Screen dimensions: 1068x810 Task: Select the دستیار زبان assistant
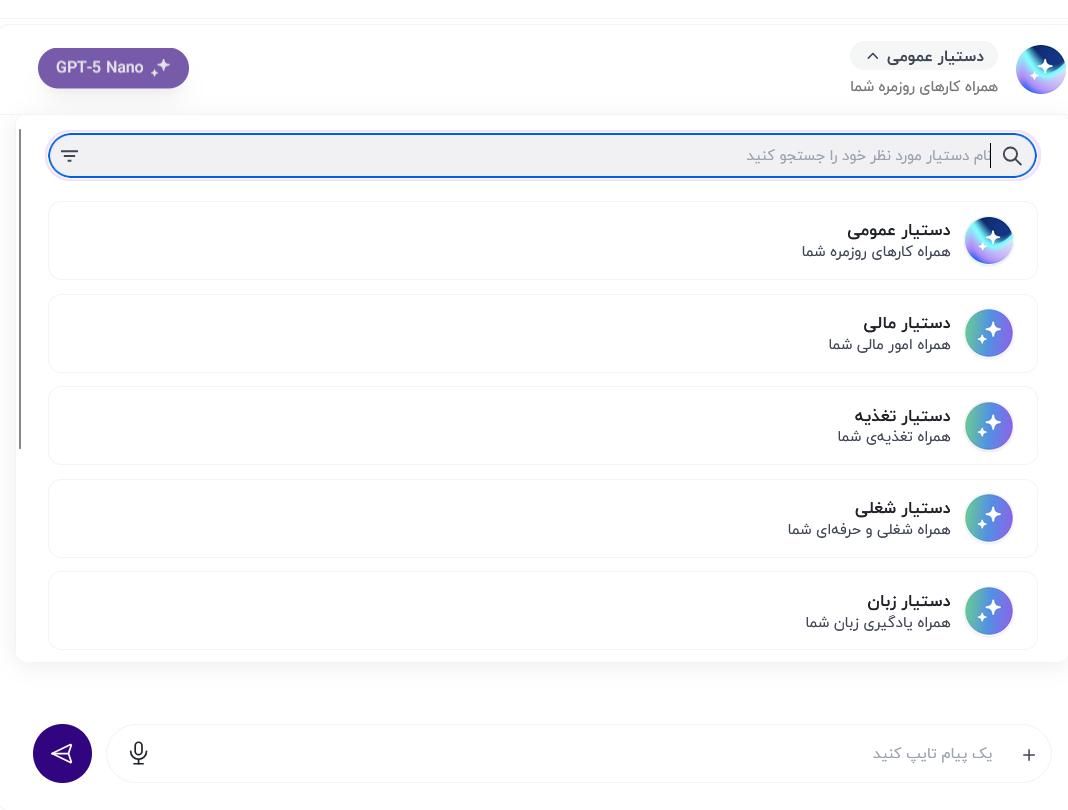pos(543,610)
